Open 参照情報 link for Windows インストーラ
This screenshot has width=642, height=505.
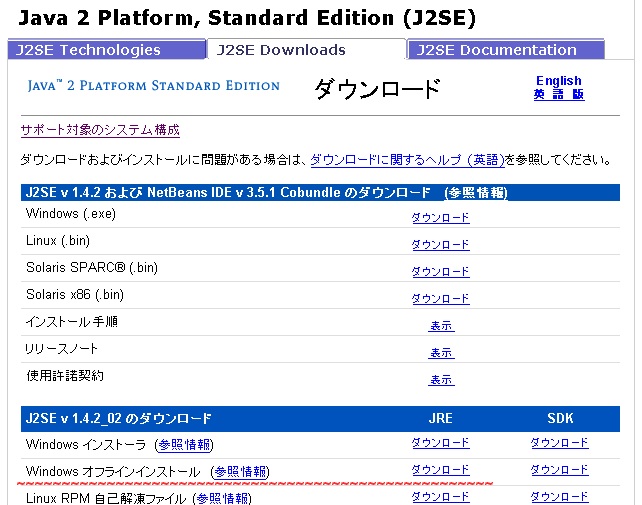pyautogui.click(x=184, y=444)
